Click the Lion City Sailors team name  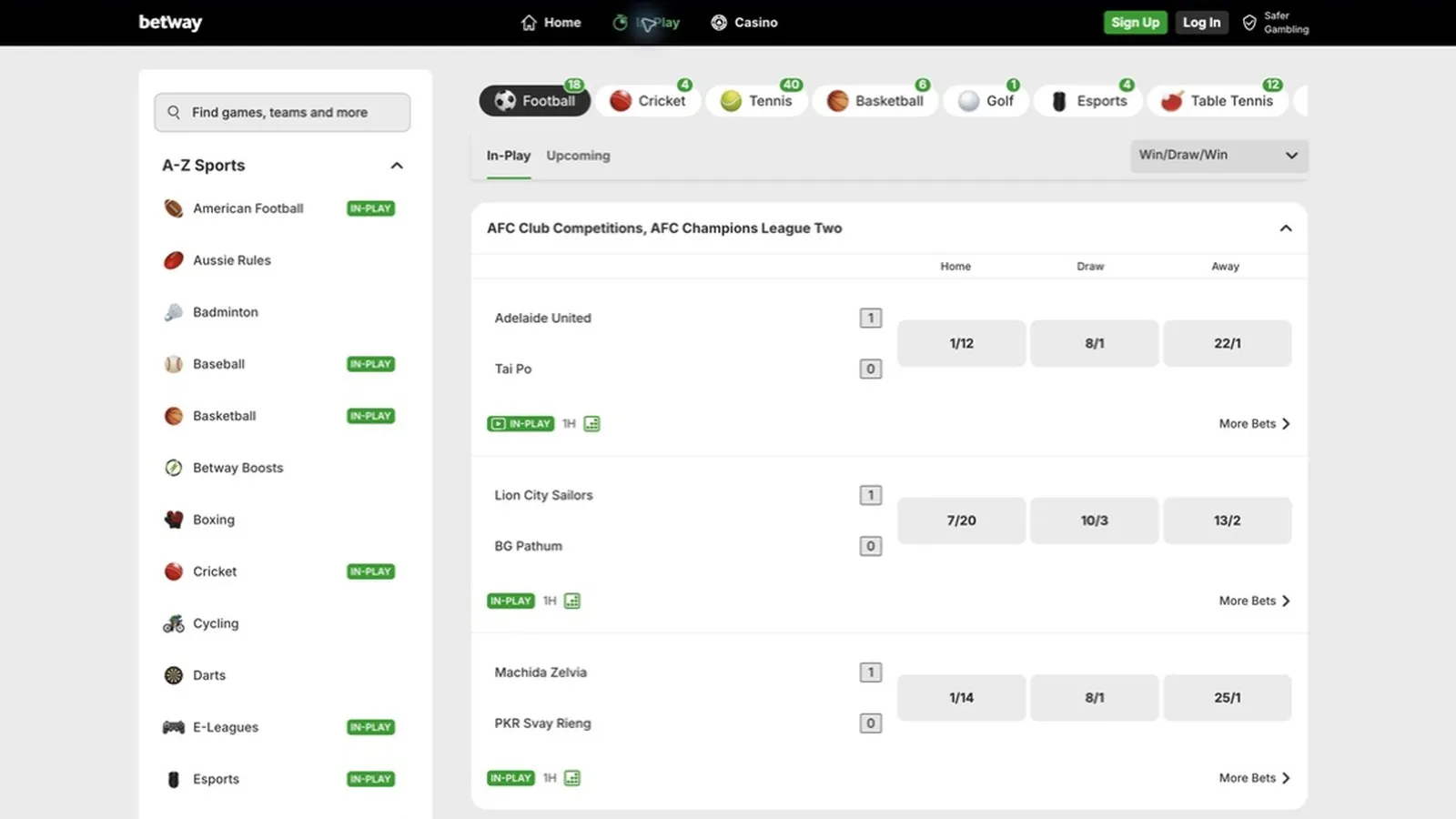543,496
